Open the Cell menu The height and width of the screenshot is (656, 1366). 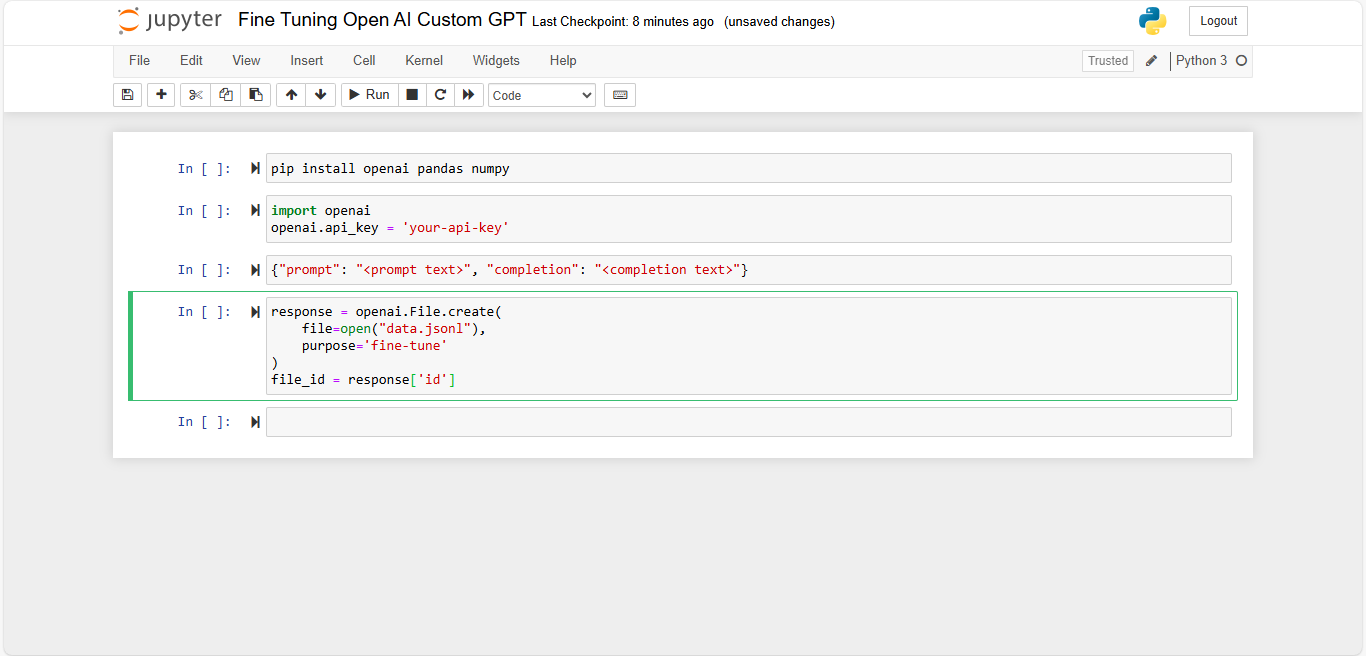point(364,61)
